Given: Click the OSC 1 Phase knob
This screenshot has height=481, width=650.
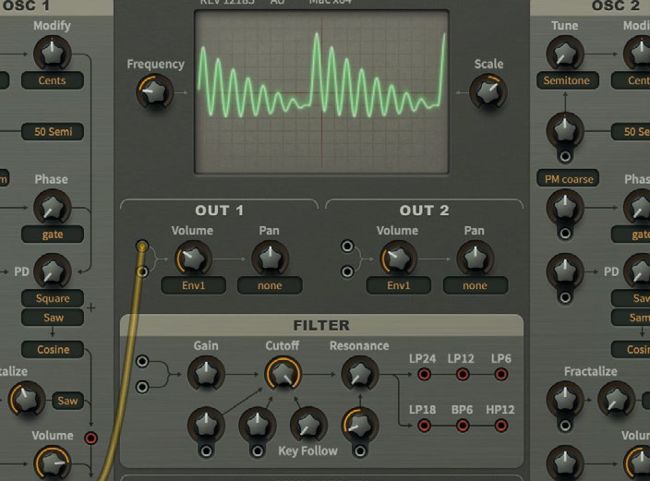Looking at the screenshot, I should tap(52, 208).
